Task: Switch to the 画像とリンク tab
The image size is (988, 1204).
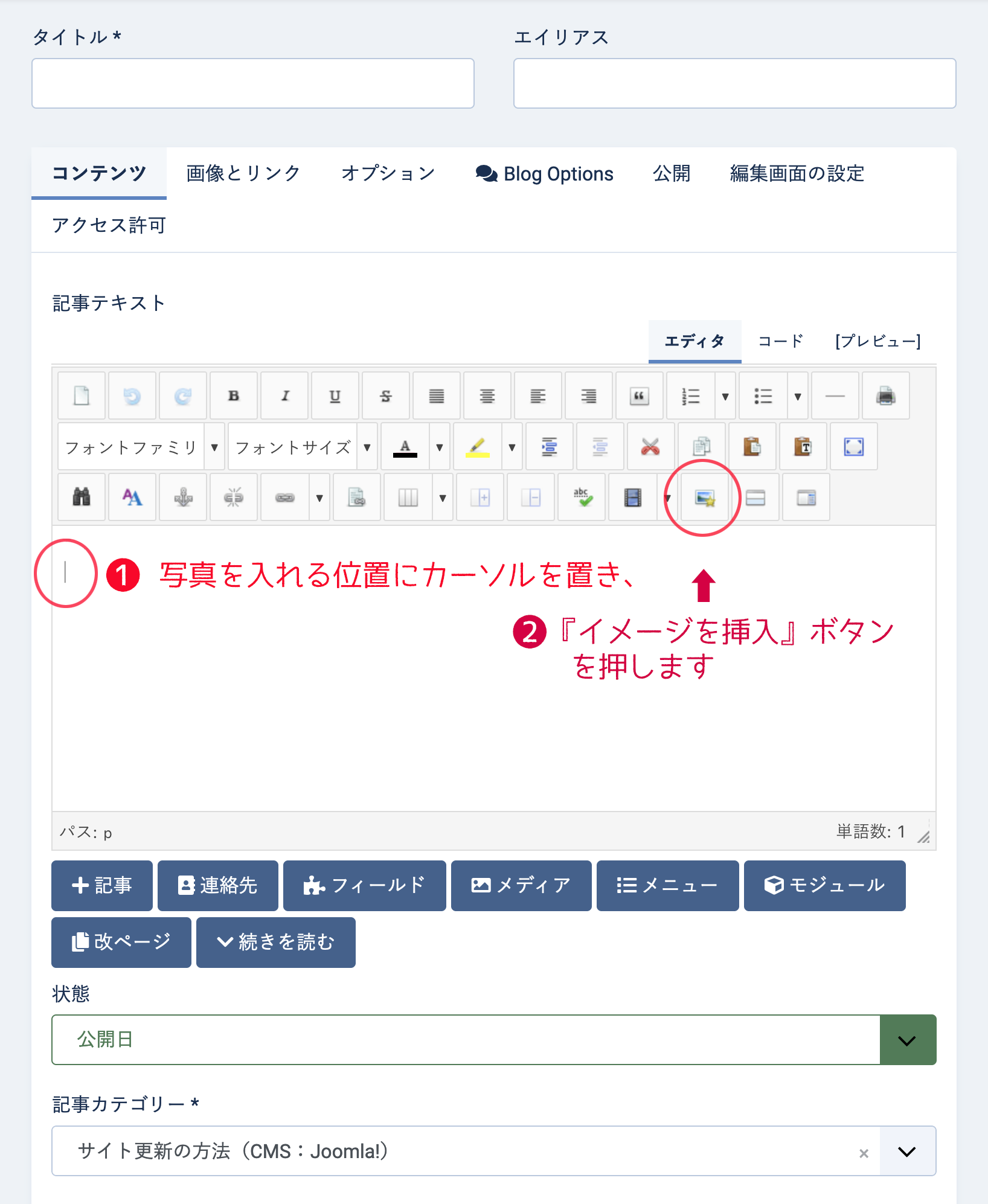Action: click(x=243, y=173)
